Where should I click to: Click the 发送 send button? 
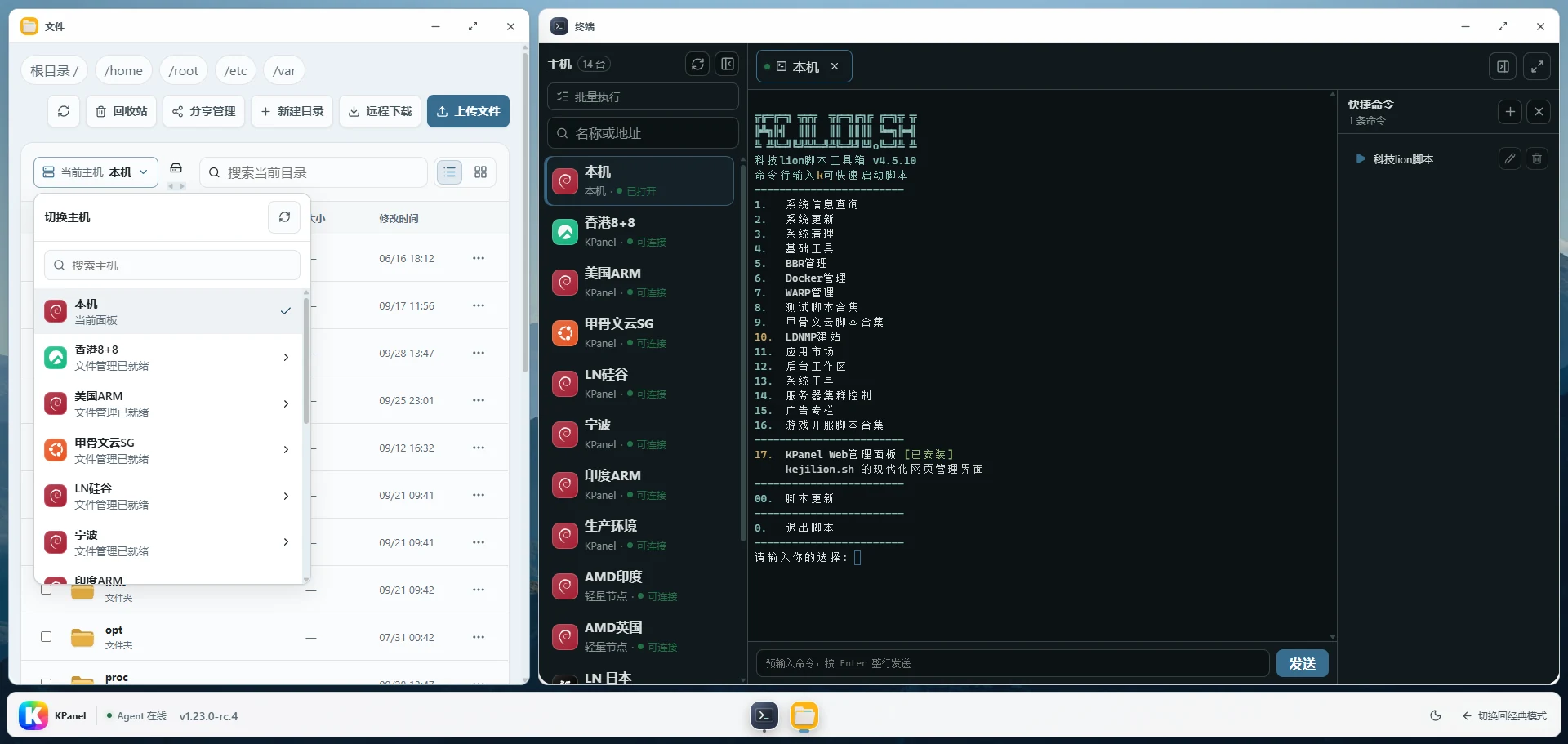point(1302,664)
